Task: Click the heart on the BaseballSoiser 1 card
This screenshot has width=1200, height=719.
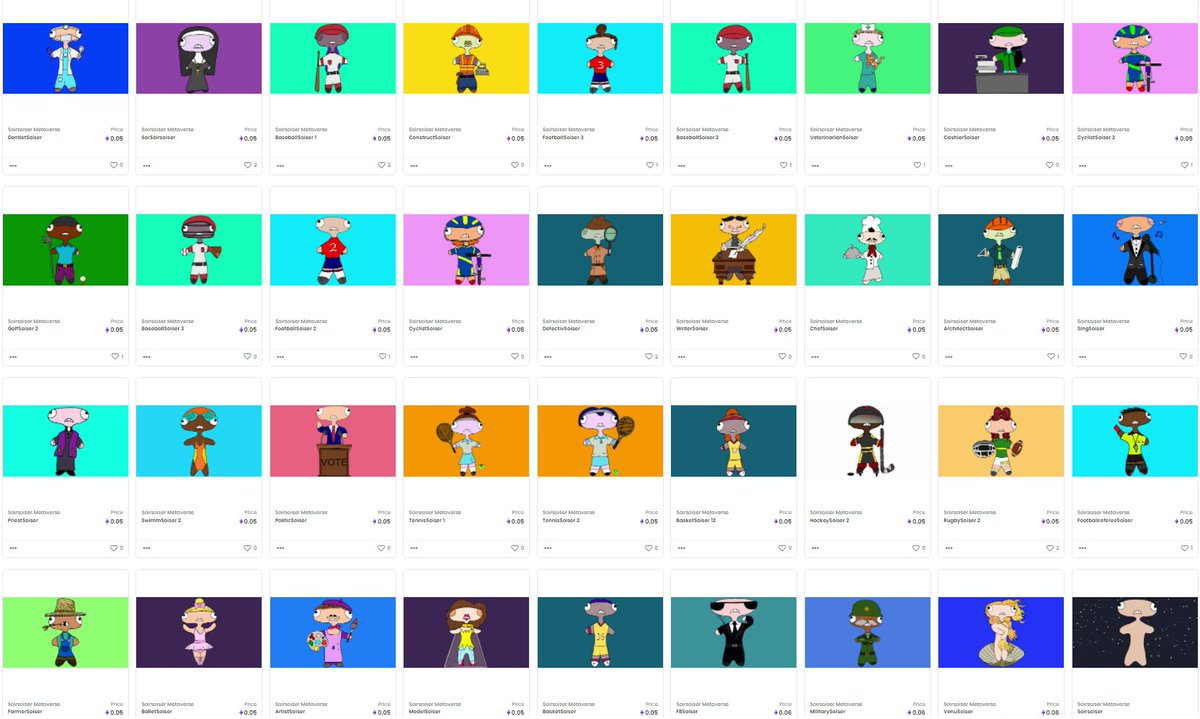Action: (x=381, y=165)
